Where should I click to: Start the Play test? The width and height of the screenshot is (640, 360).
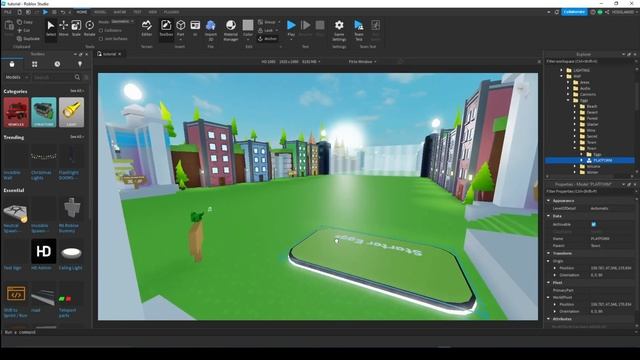(x=291, y=28)
